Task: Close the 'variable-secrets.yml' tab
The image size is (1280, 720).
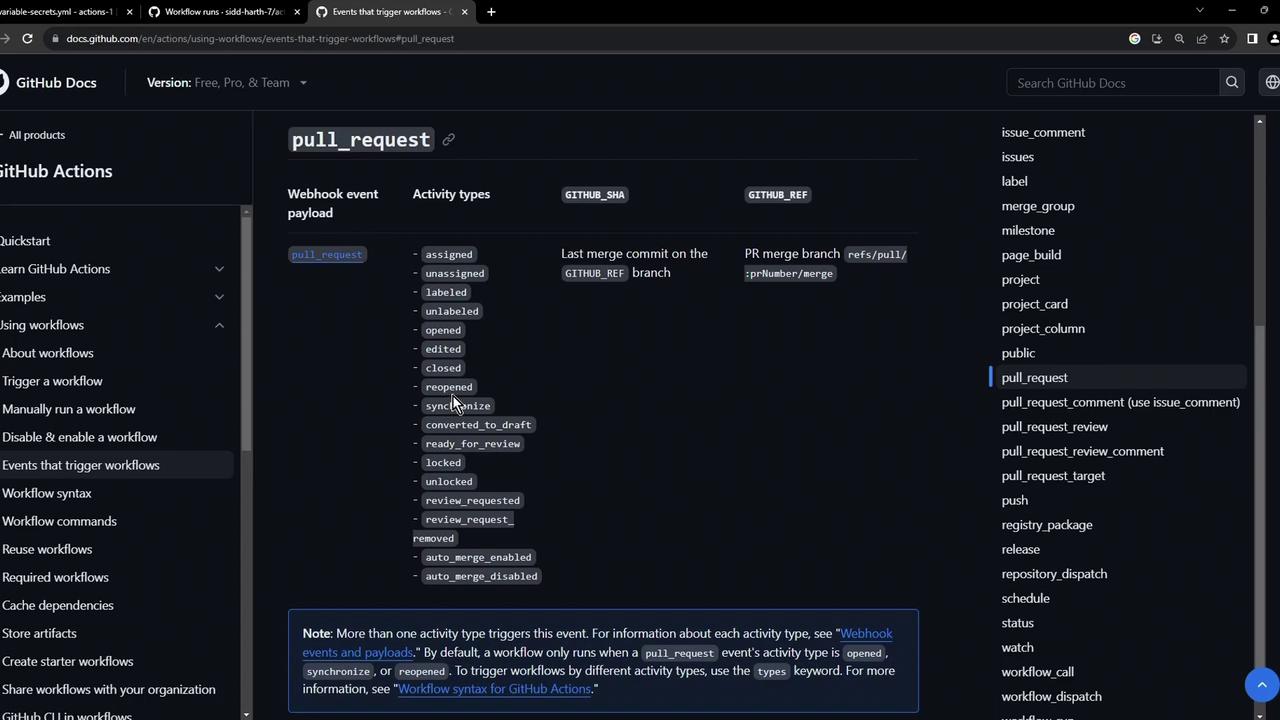Action: click(x=129, y=12)
